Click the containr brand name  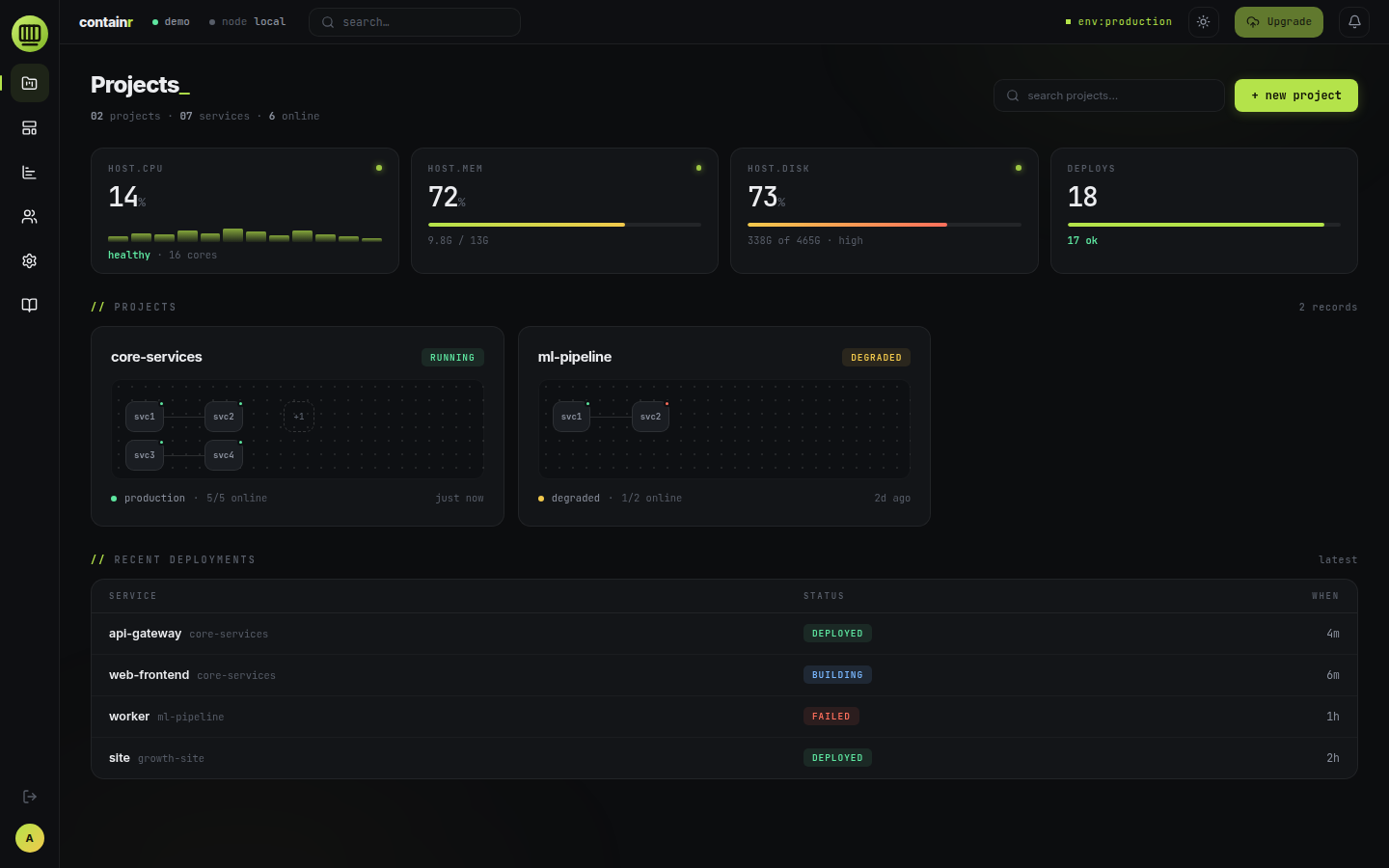106,21
